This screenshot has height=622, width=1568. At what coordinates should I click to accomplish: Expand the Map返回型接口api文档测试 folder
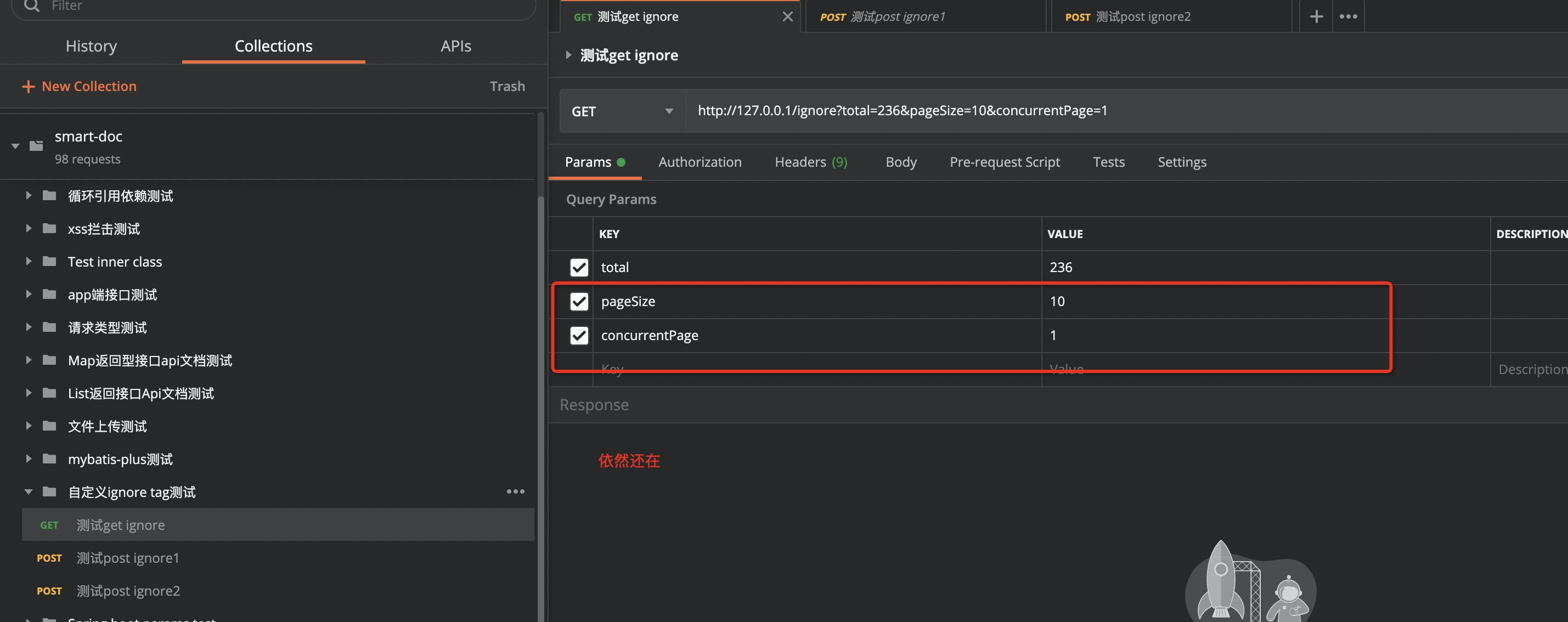click(28, 360)
